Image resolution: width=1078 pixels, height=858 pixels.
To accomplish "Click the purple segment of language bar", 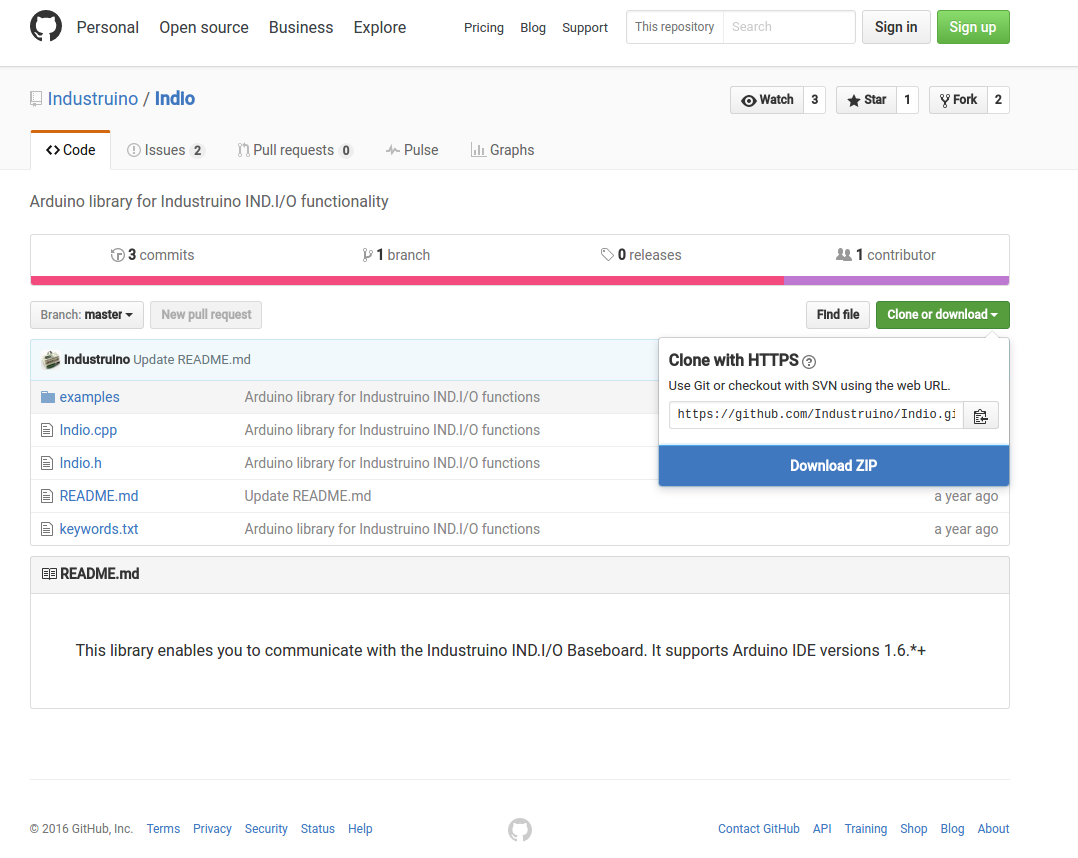I will [896, 280].
